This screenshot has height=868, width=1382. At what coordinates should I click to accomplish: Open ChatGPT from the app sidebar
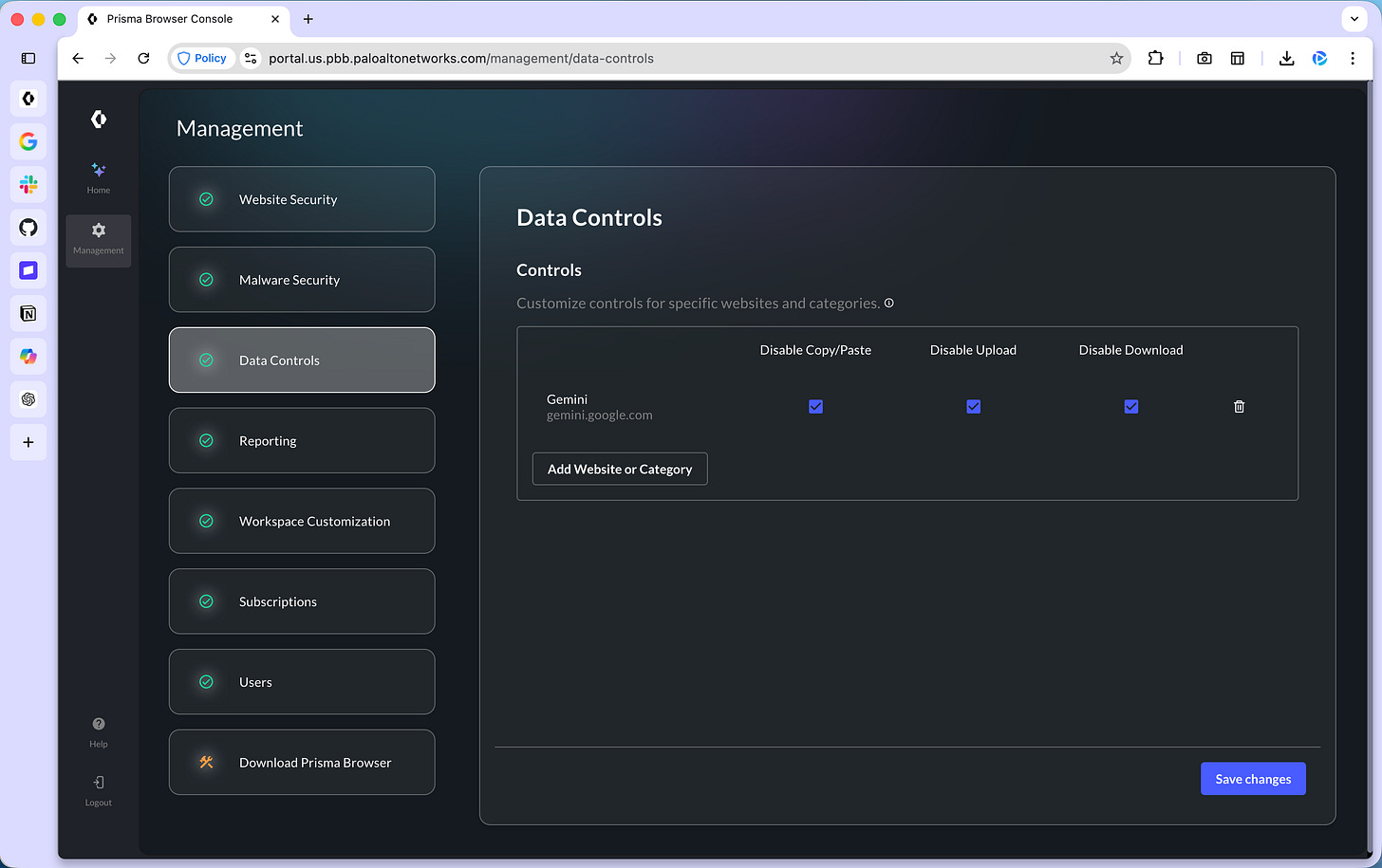tap(28, 398)
